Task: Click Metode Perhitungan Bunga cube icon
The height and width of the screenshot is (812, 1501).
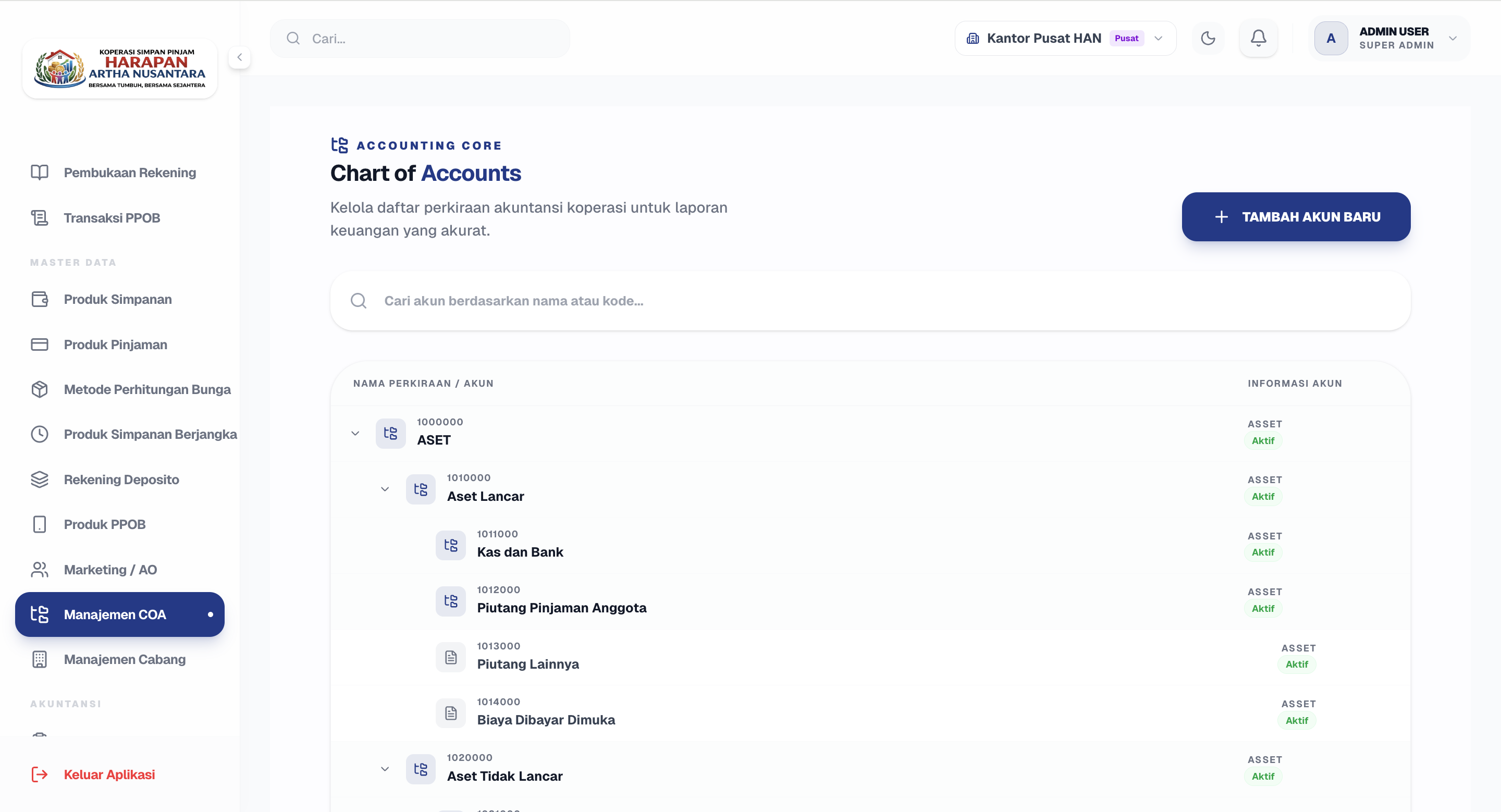Action: (x=40, y=389)
